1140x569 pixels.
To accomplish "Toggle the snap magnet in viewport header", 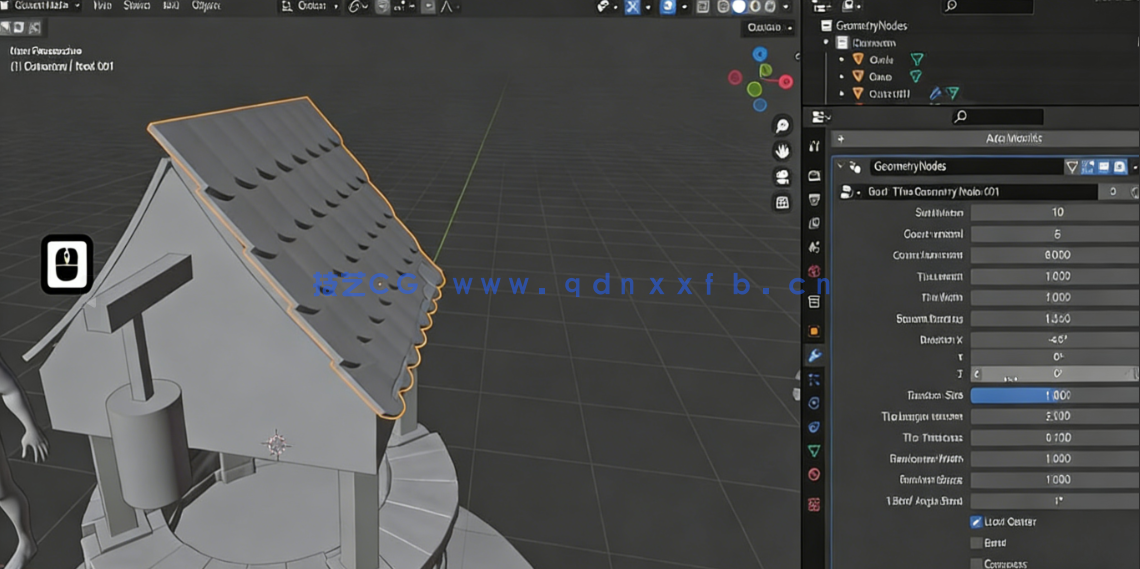I will click(383, 7).
